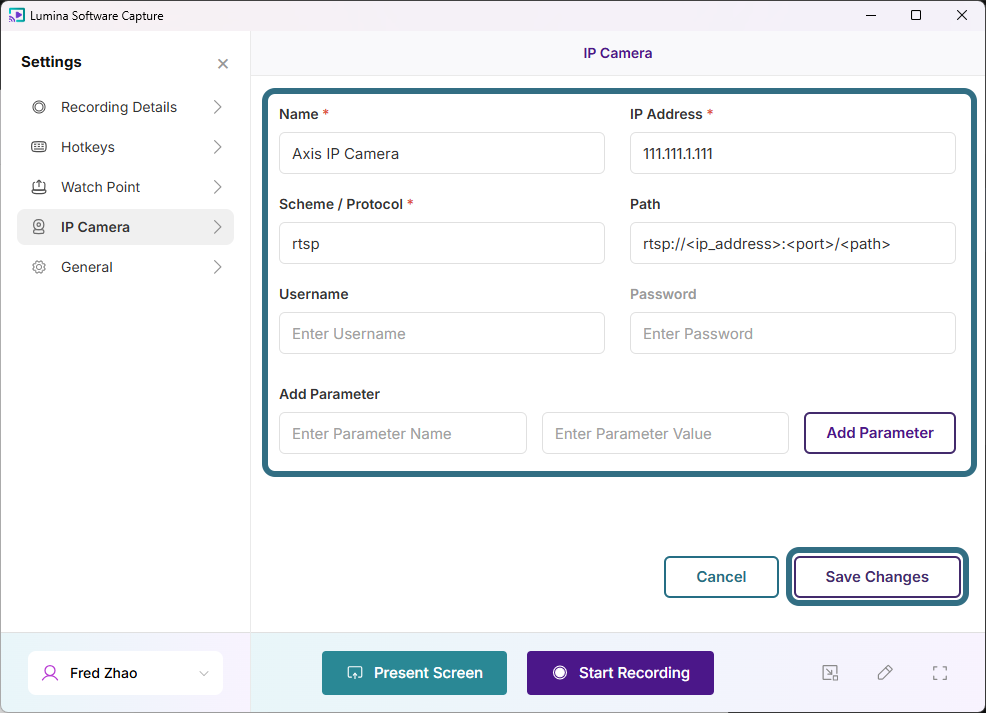986x713 pixels.
Task: Open the Fred Zhao user dropdown arrow
Action: pos(204,673)
